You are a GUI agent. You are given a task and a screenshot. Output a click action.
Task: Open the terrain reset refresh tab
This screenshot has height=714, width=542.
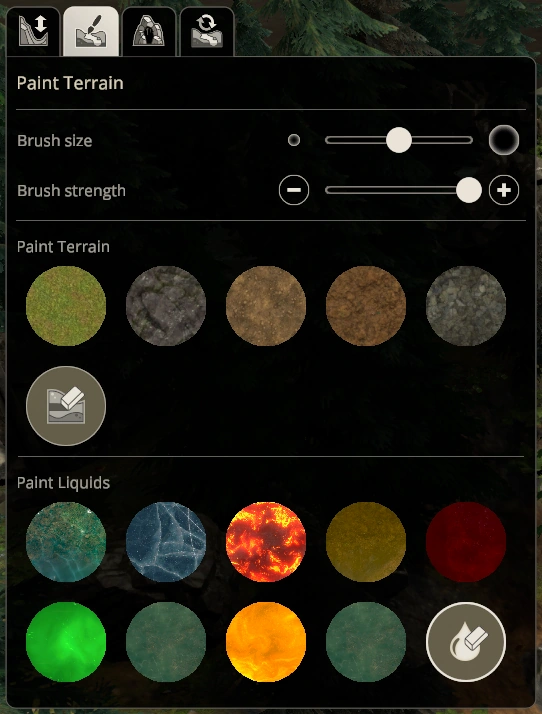[x=207, y=31]
